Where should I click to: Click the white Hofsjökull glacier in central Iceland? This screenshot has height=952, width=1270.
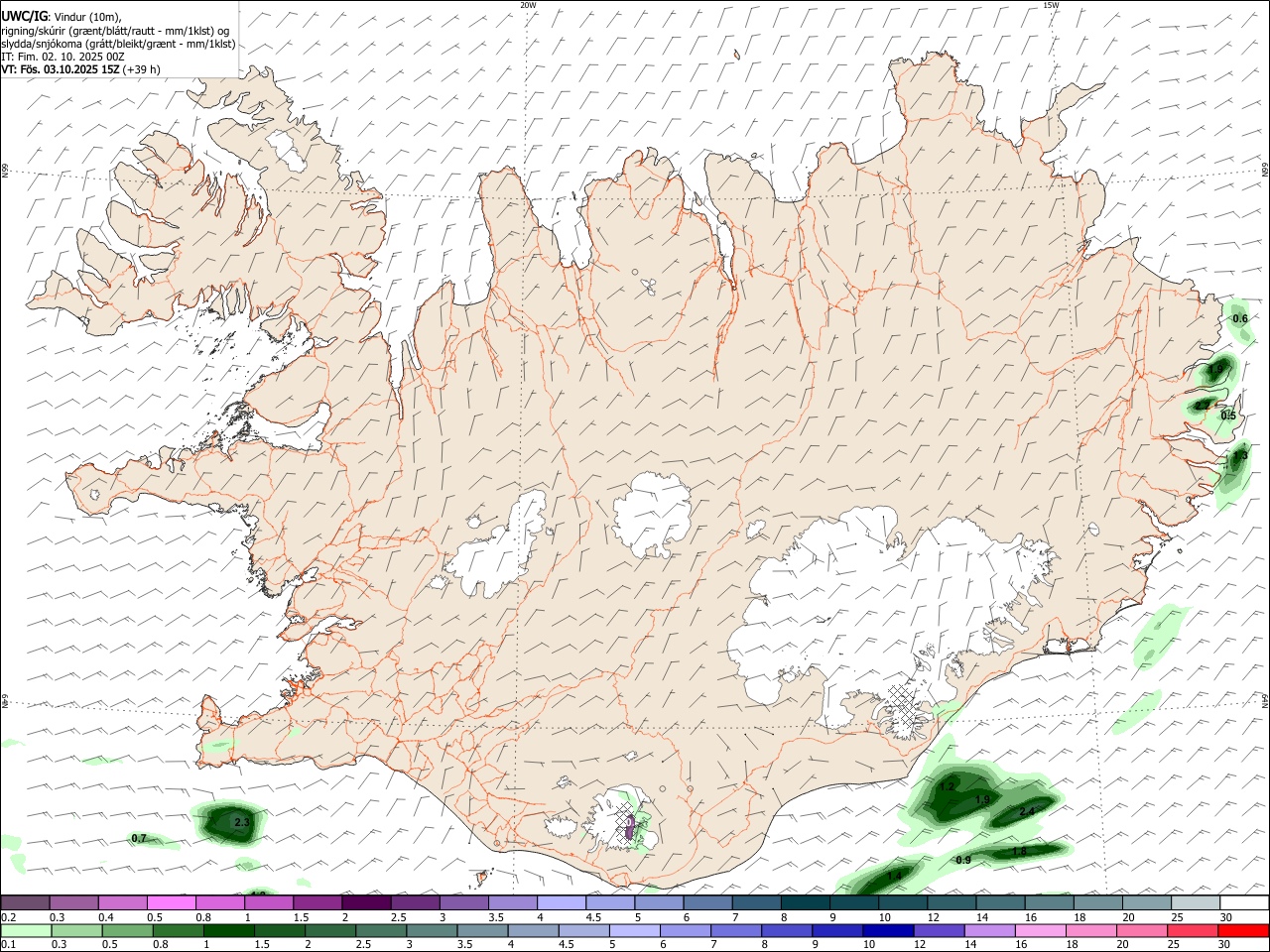click(652, 514)
